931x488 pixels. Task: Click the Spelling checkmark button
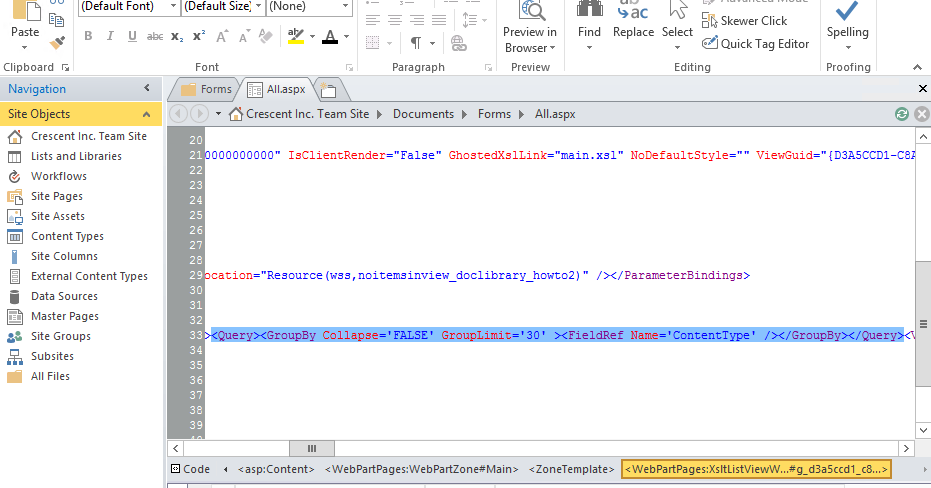tap(847, 25)
